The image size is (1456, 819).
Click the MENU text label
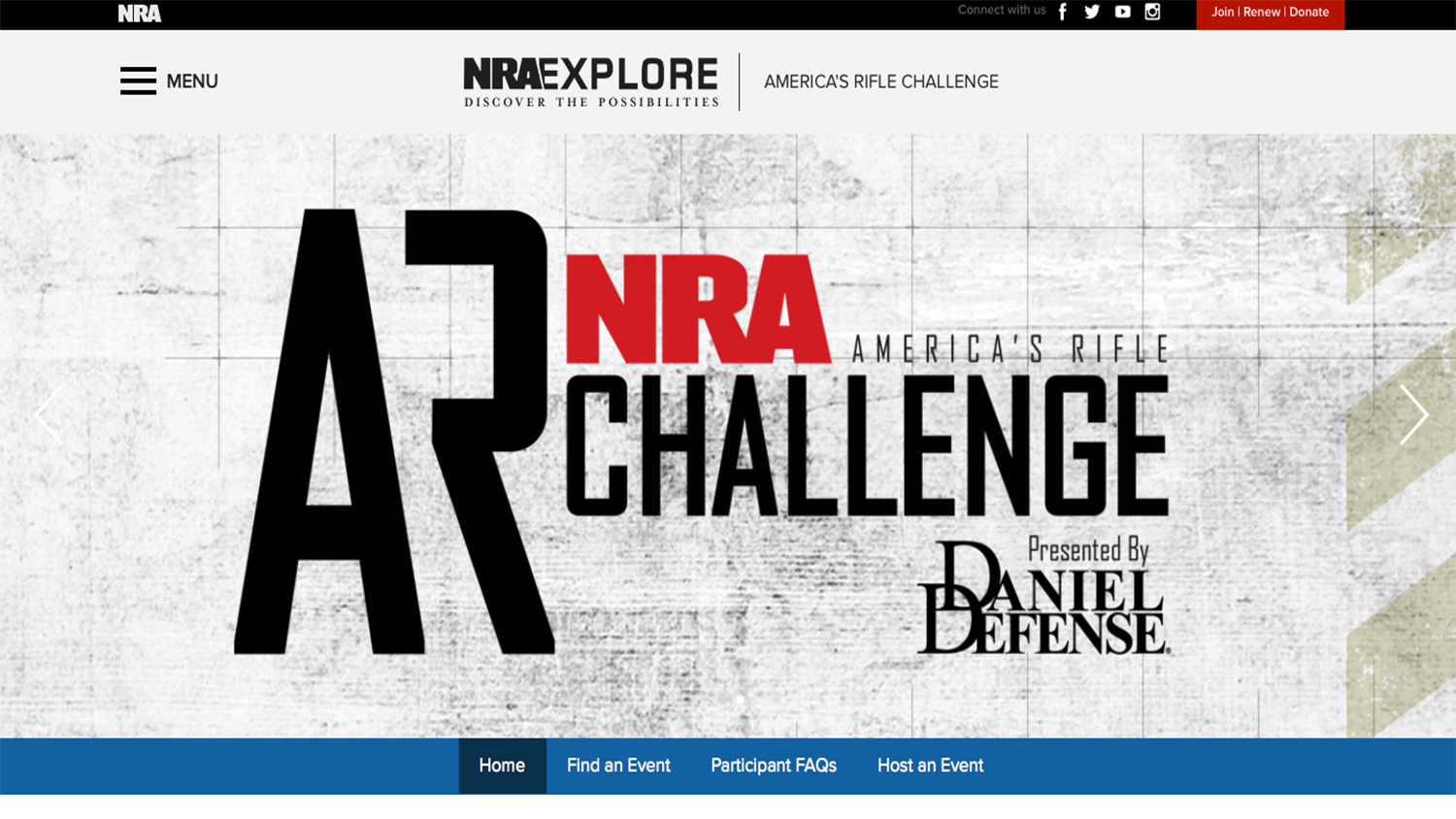192,82
